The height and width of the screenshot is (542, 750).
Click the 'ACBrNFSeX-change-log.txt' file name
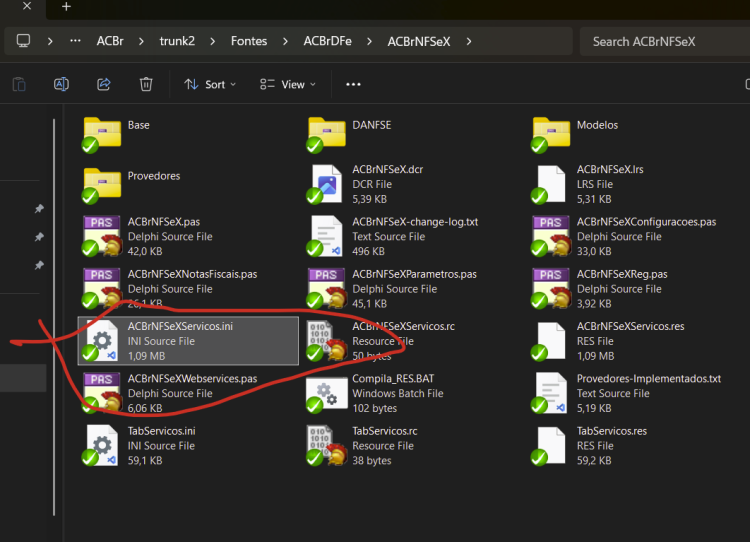[x=415, y=222]
